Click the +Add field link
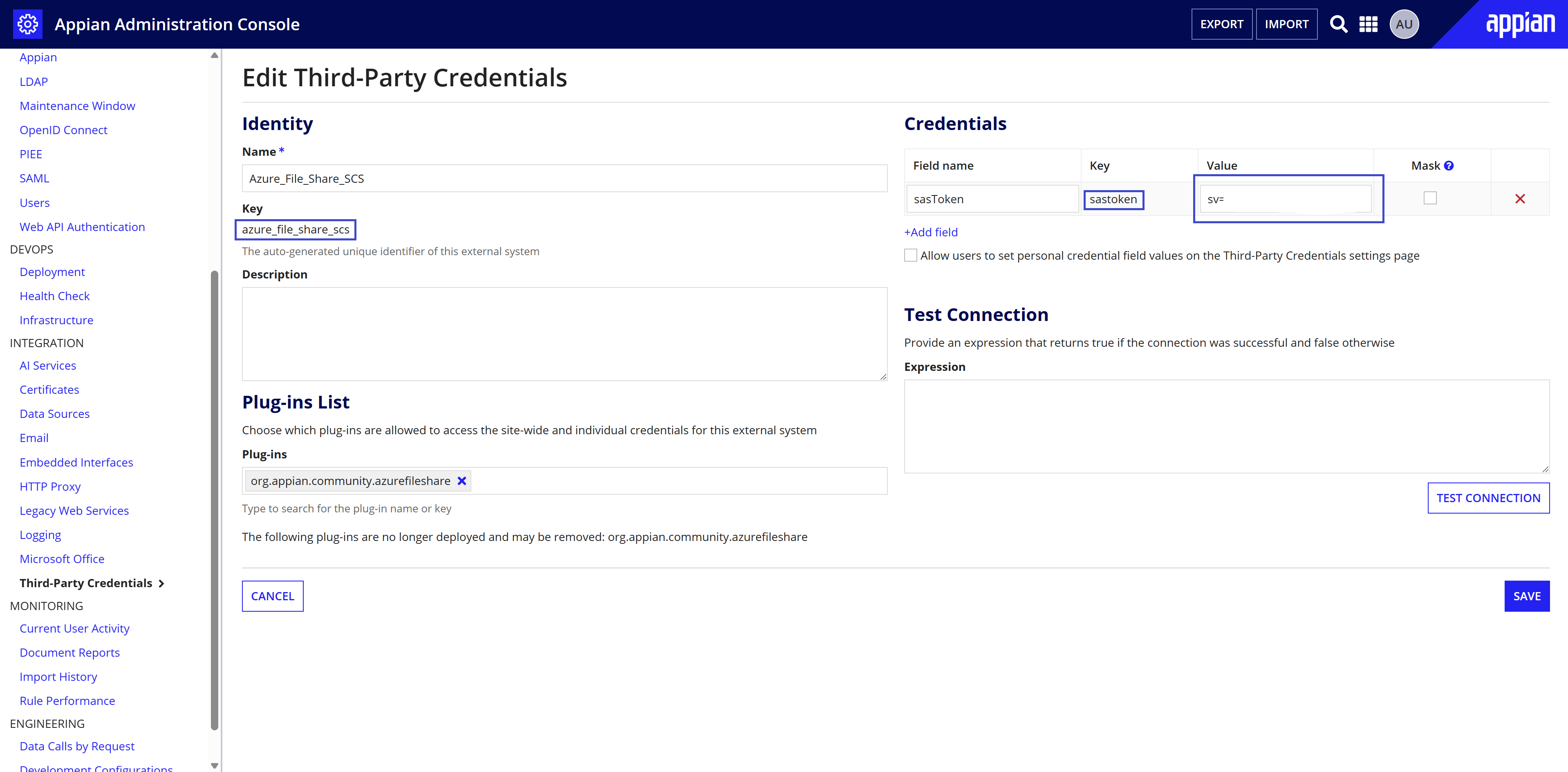 pos(931,232)
